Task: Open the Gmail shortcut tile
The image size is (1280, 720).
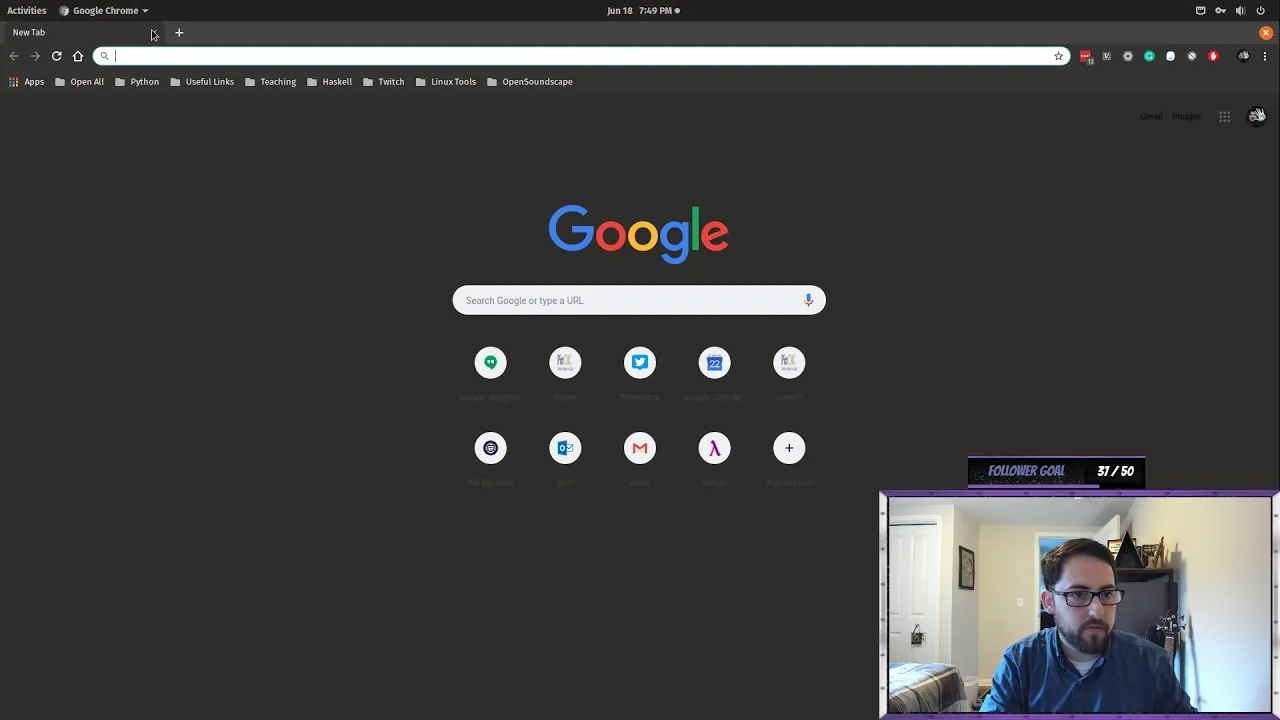Action: (640, 448)
